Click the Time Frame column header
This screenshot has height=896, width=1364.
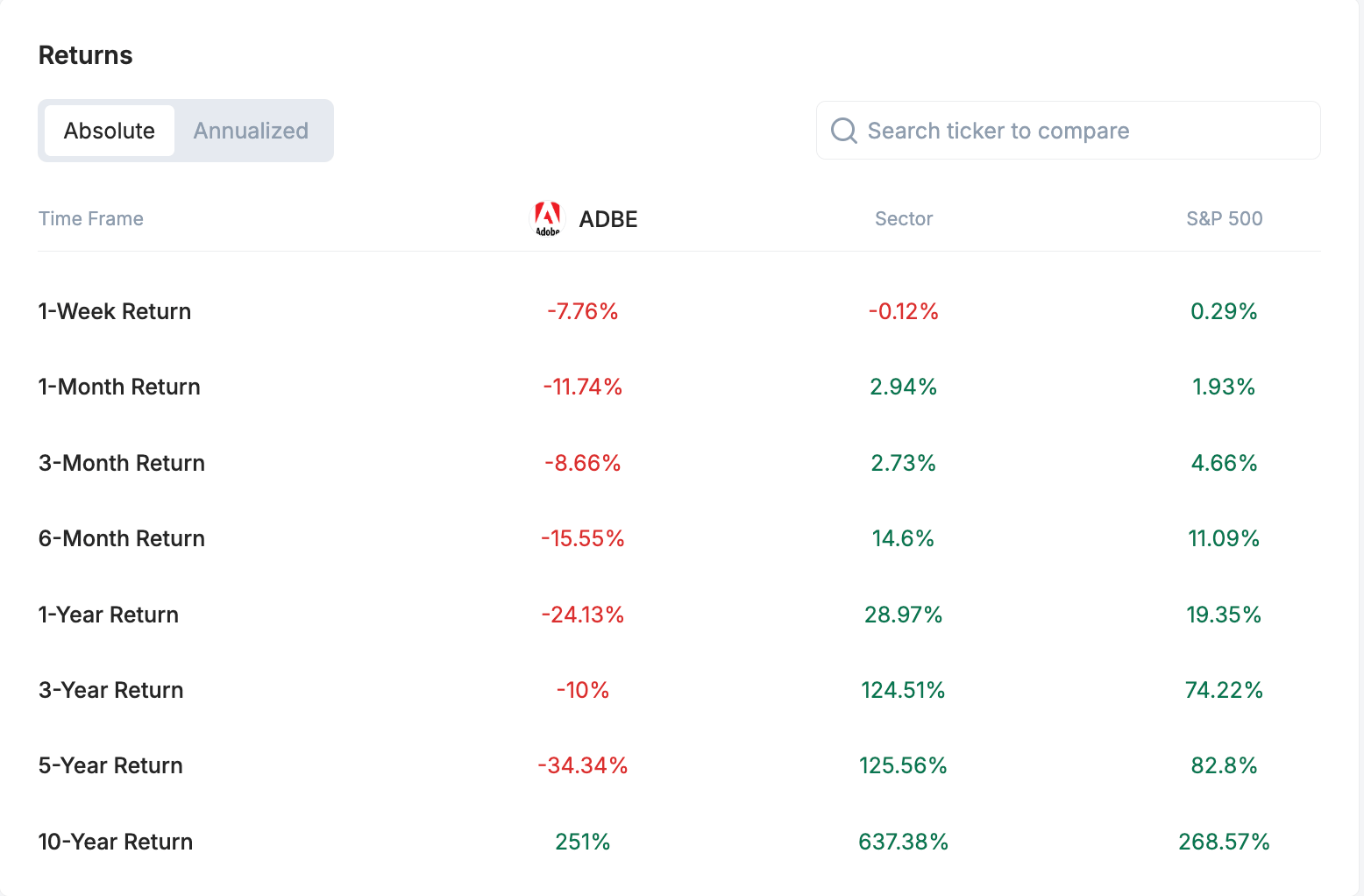click(90, 218)
